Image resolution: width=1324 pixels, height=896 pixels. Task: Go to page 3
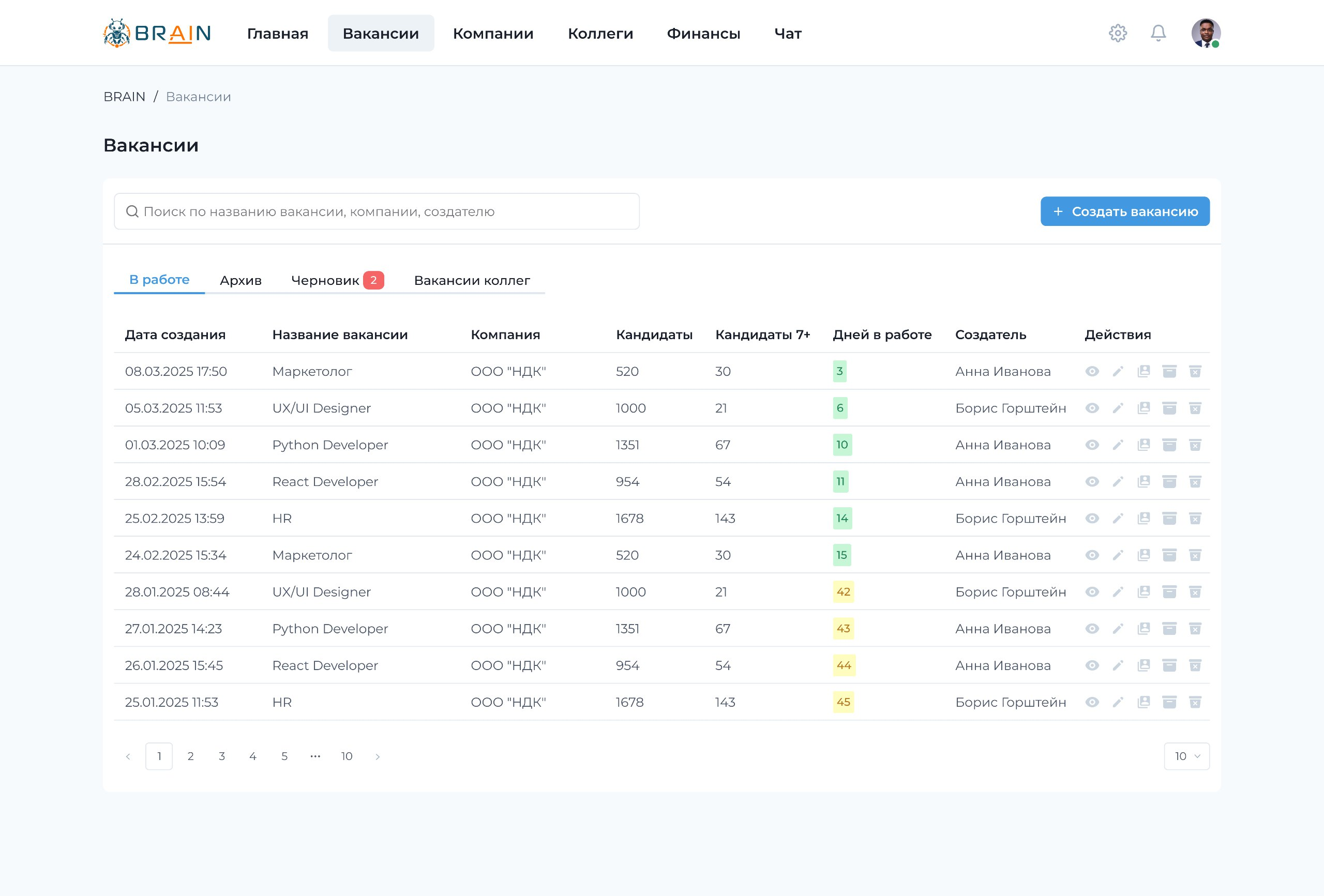coord(222,756)
